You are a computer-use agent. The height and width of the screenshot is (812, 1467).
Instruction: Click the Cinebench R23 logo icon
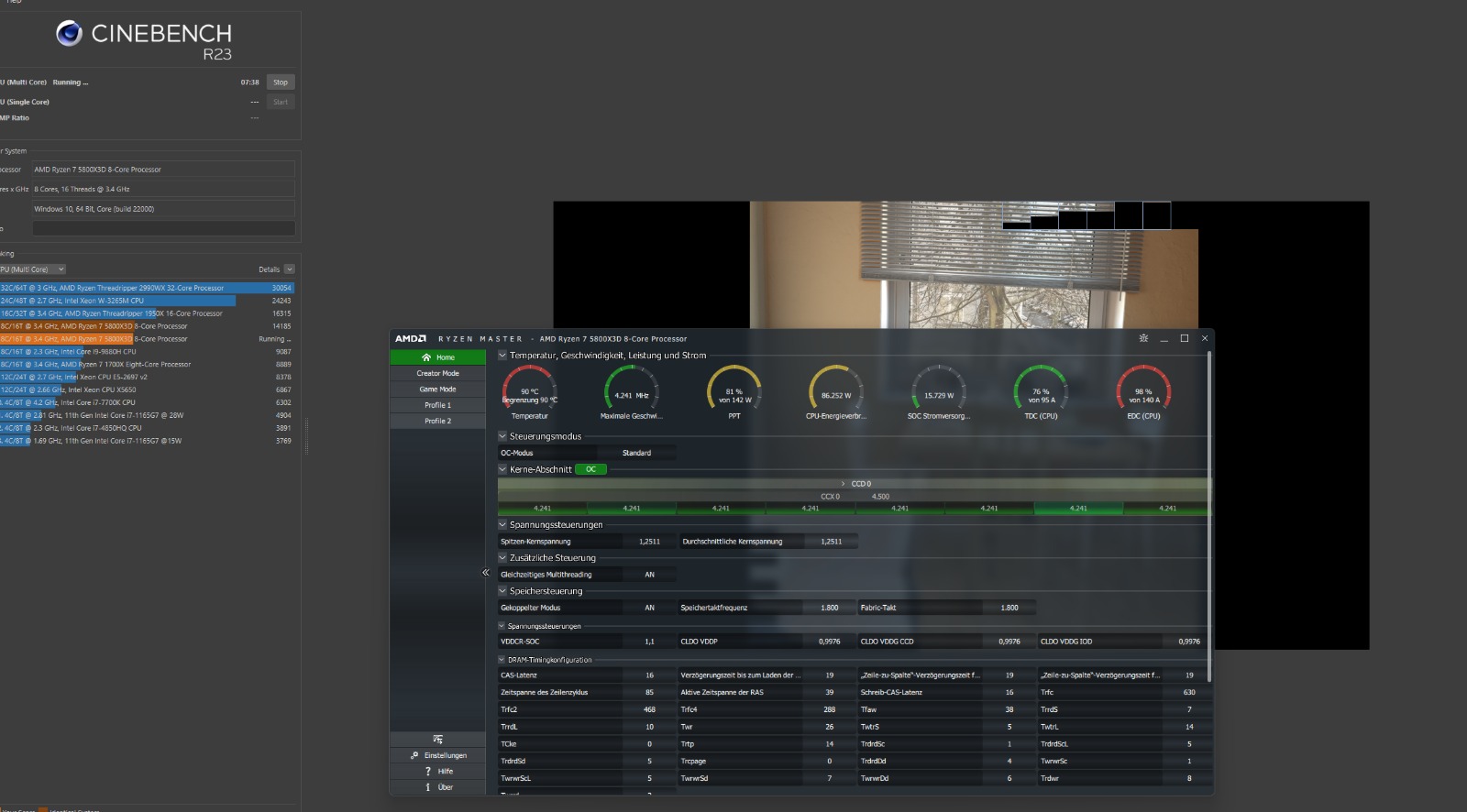(x=69, y=33)
